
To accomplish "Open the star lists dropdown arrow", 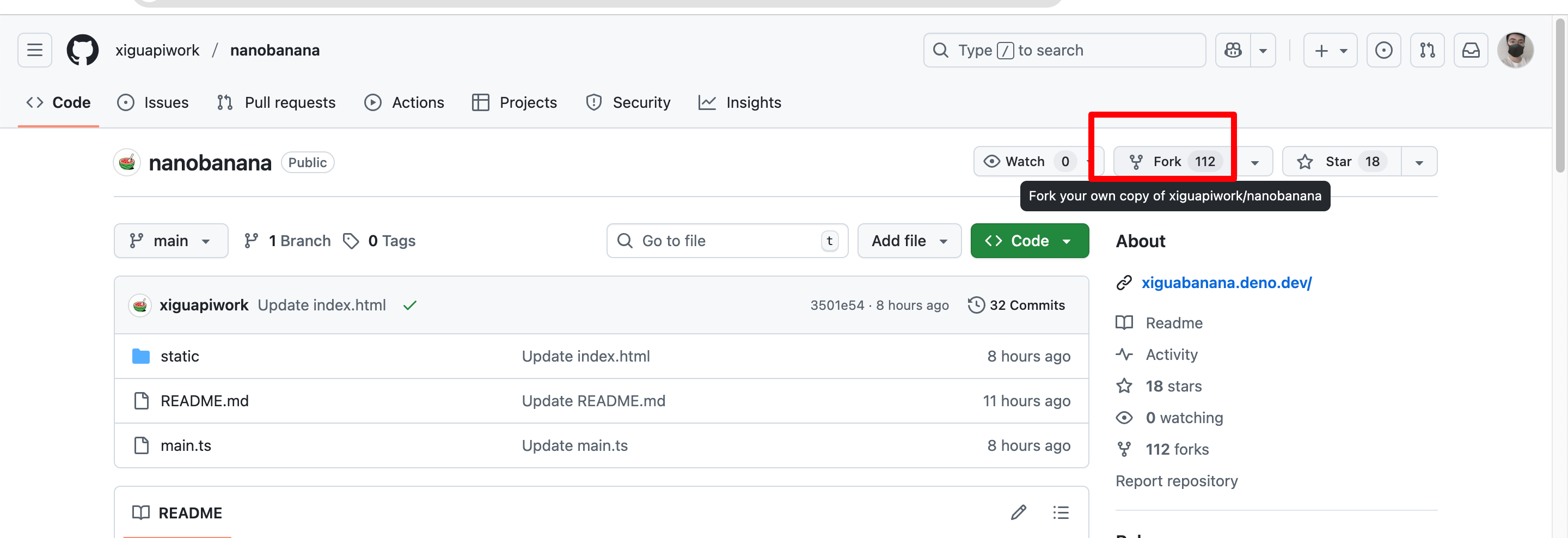I will pos(1419,162).
